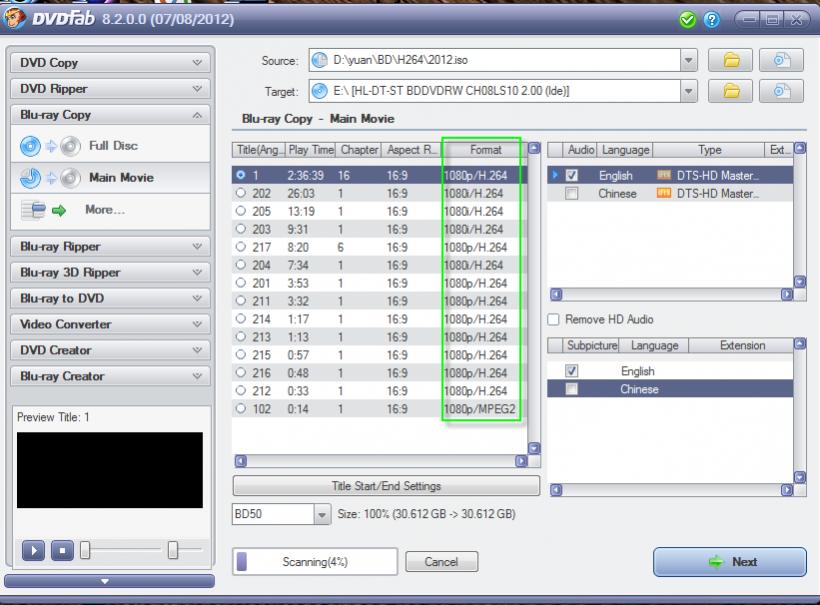Screen dimensions: 820x605
Task: Adjust preview volume slider handle
Action: [x=173, y=550]
